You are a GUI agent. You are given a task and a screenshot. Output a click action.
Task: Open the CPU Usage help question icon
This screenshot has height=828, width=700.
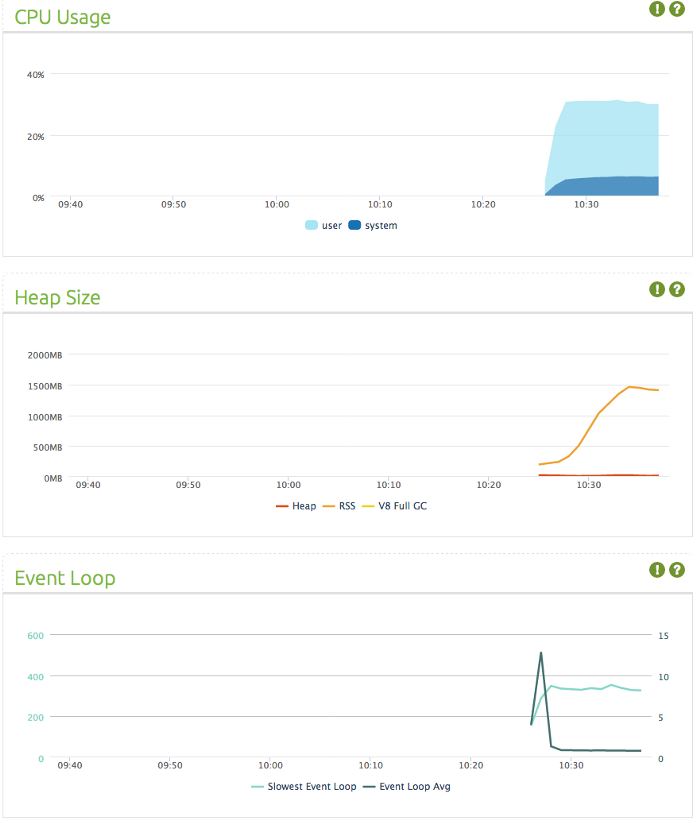point(677,9)
